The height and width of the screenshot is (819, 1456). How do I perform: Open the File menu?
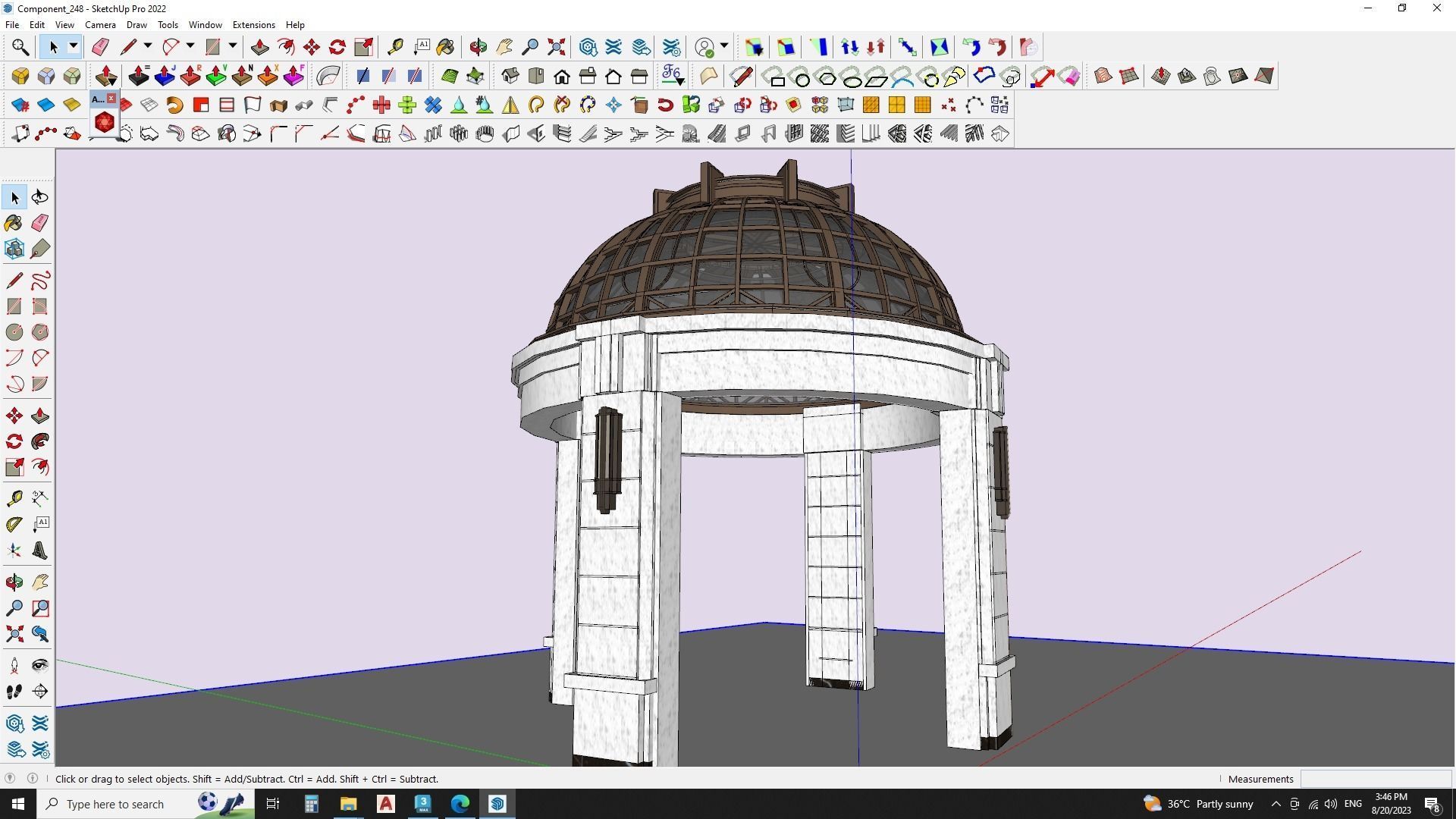tap(12, 24)
